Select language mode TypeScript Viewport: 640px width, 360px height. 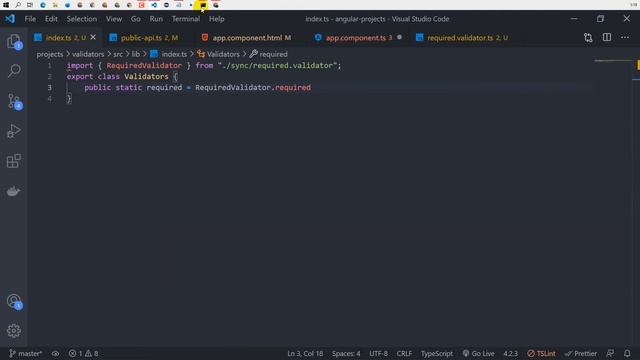437,353
